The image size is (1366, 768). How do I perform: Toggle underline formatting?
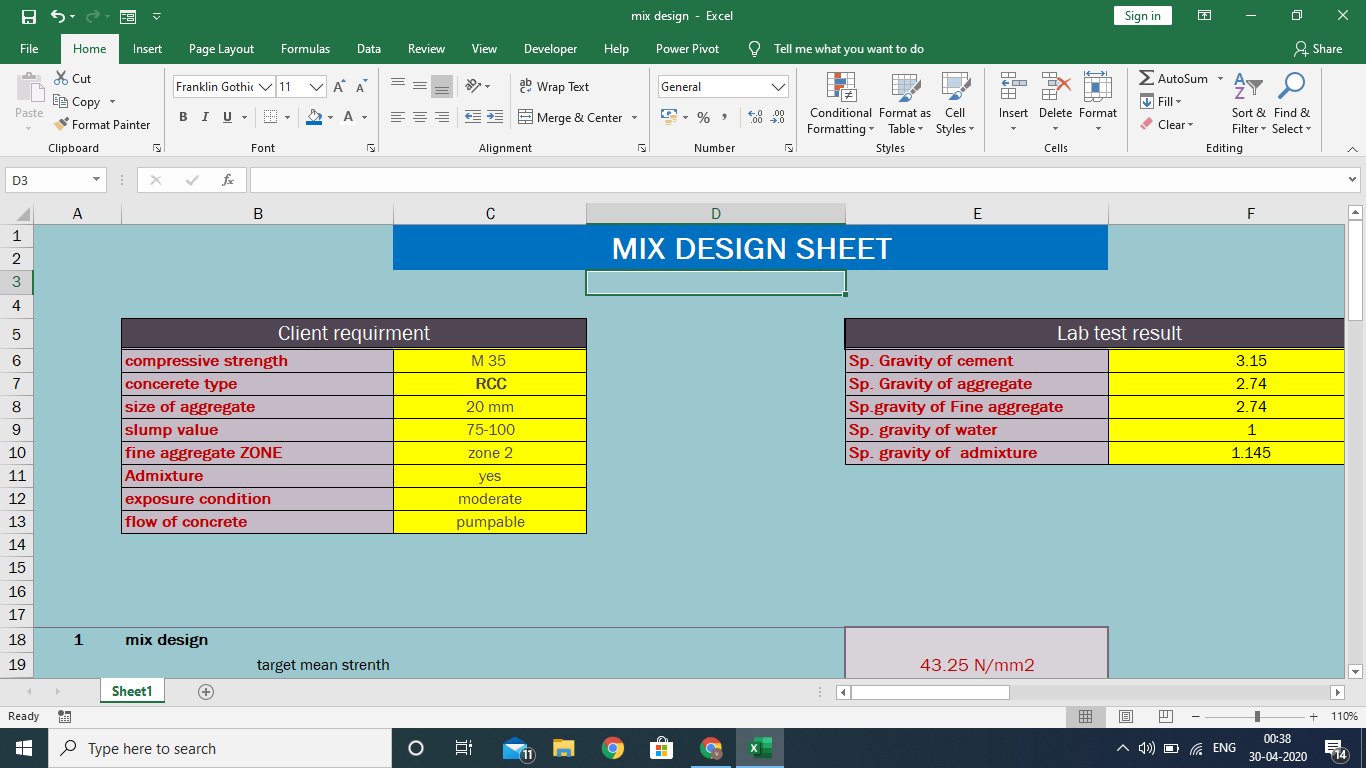[x=225, y=117]
